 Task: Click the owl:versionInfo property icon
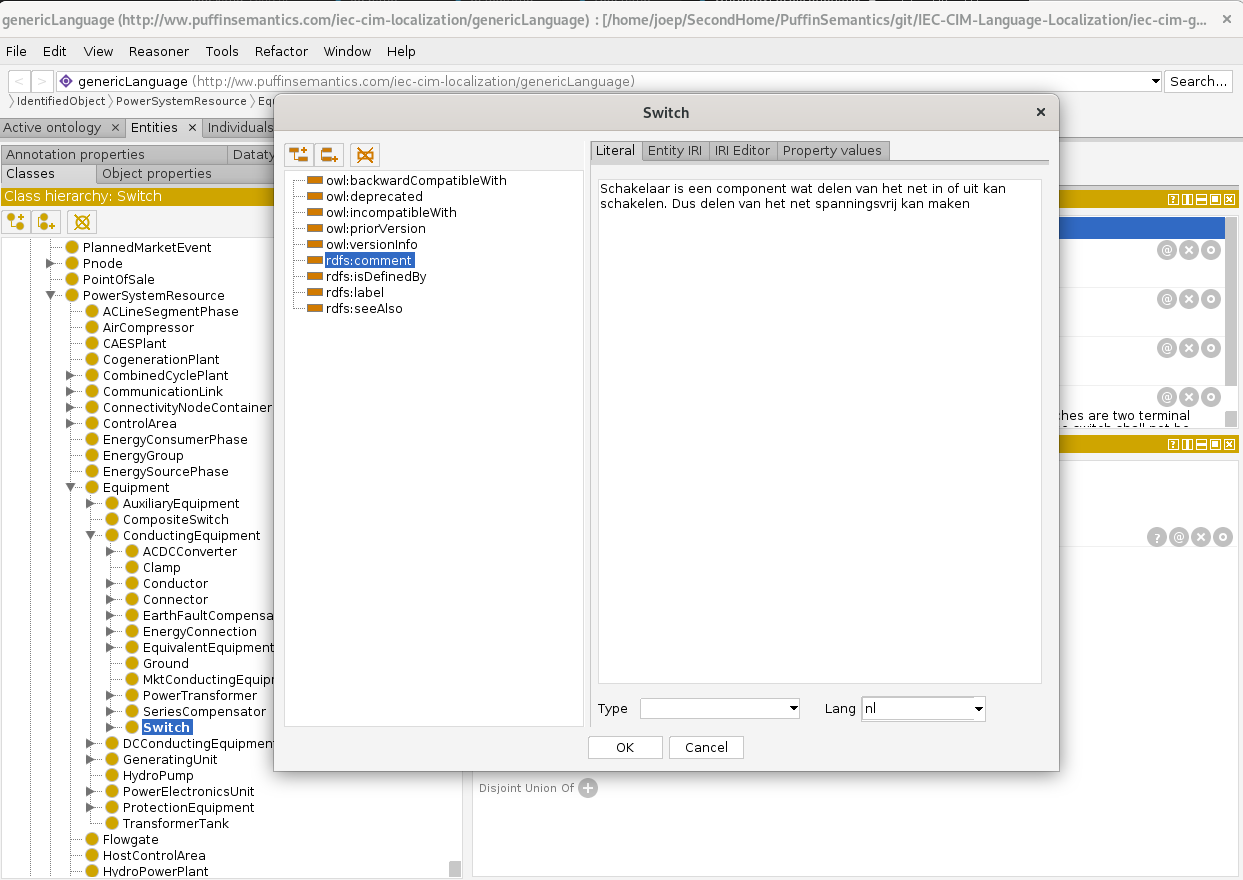coord(315,245)
